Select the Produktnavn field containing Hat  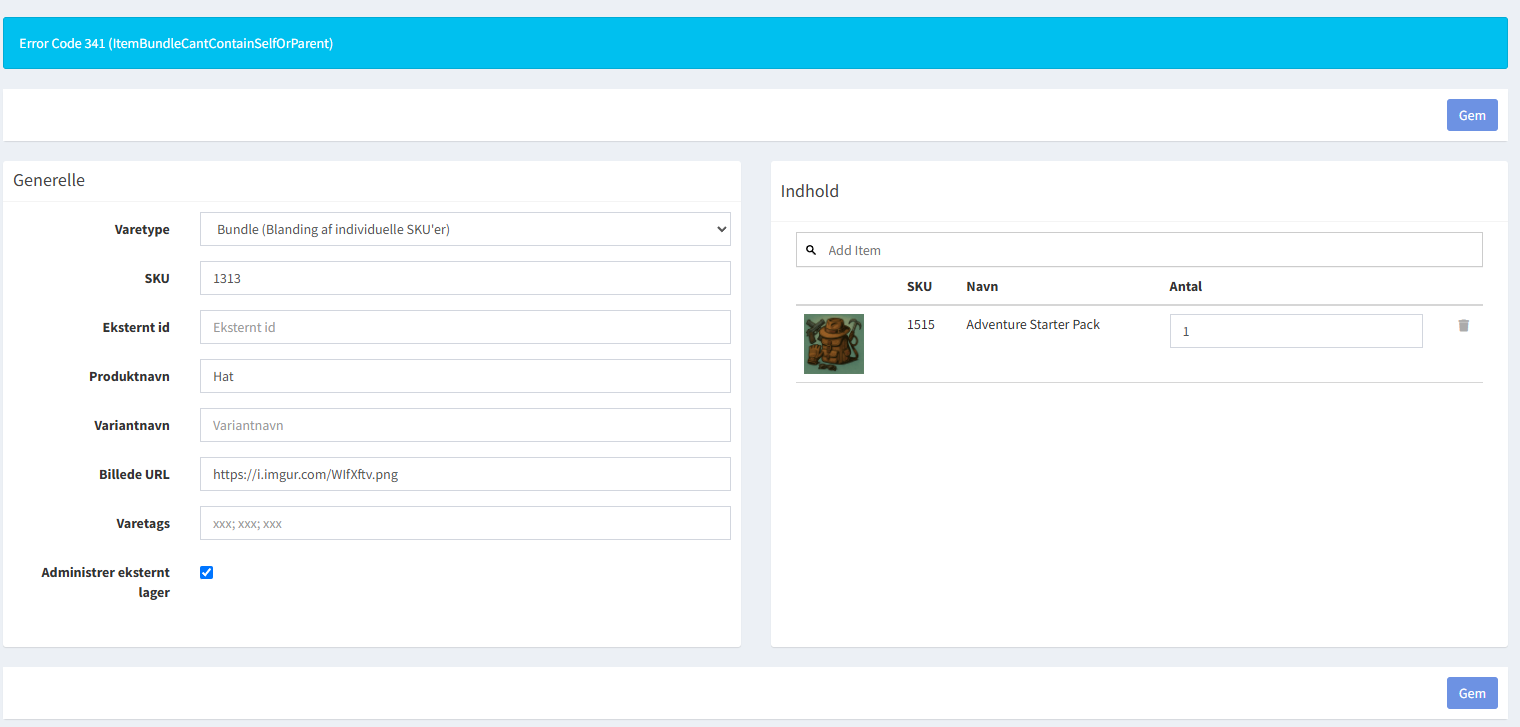465,376
